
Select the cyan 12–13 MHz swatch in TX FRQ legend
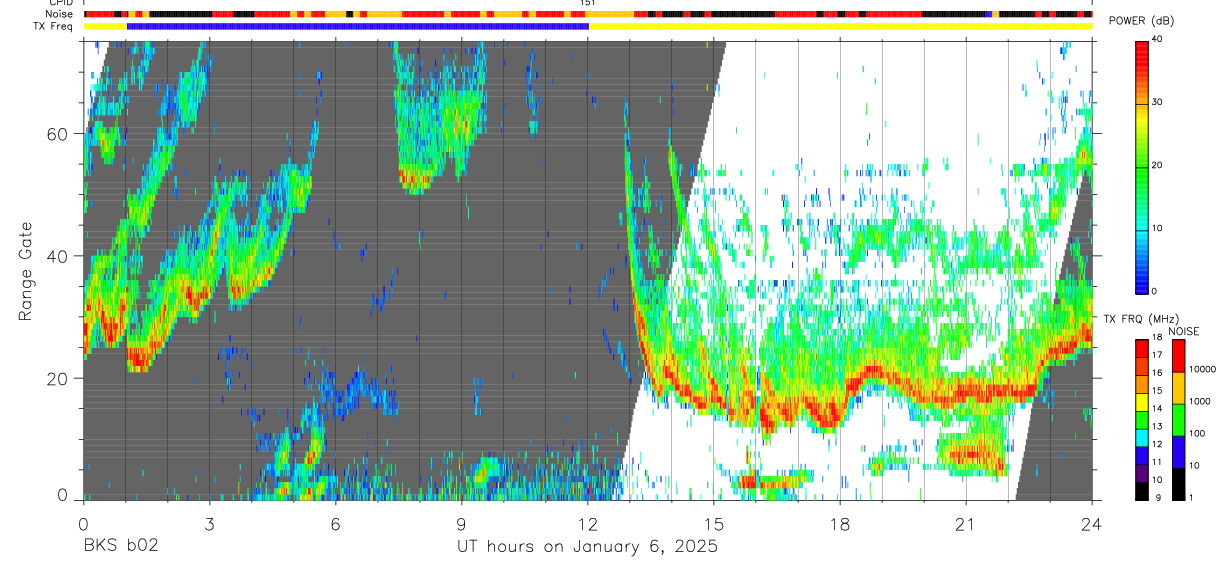coord(1142,438)
